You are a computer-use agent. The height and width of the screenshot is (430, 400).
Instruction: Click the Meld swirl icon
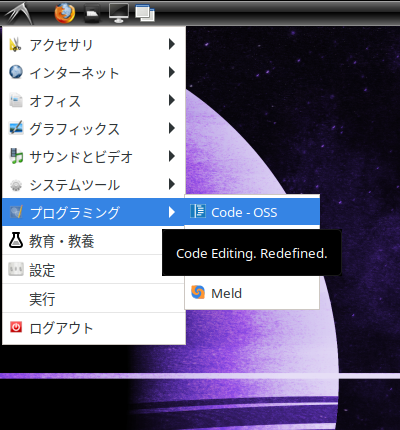(x=198, y=293)
